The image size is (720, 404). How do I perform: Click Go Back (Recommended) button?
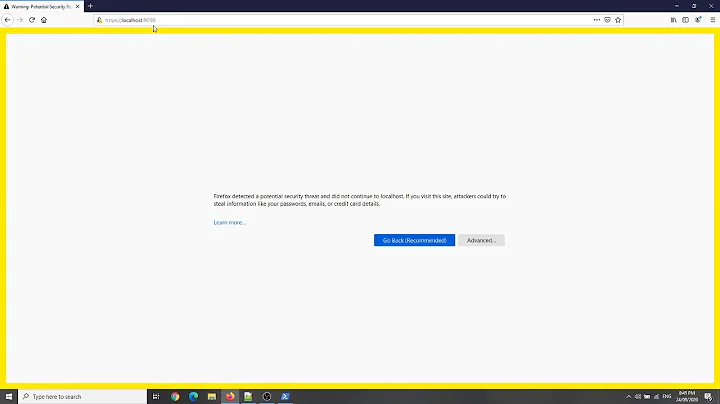414,240
